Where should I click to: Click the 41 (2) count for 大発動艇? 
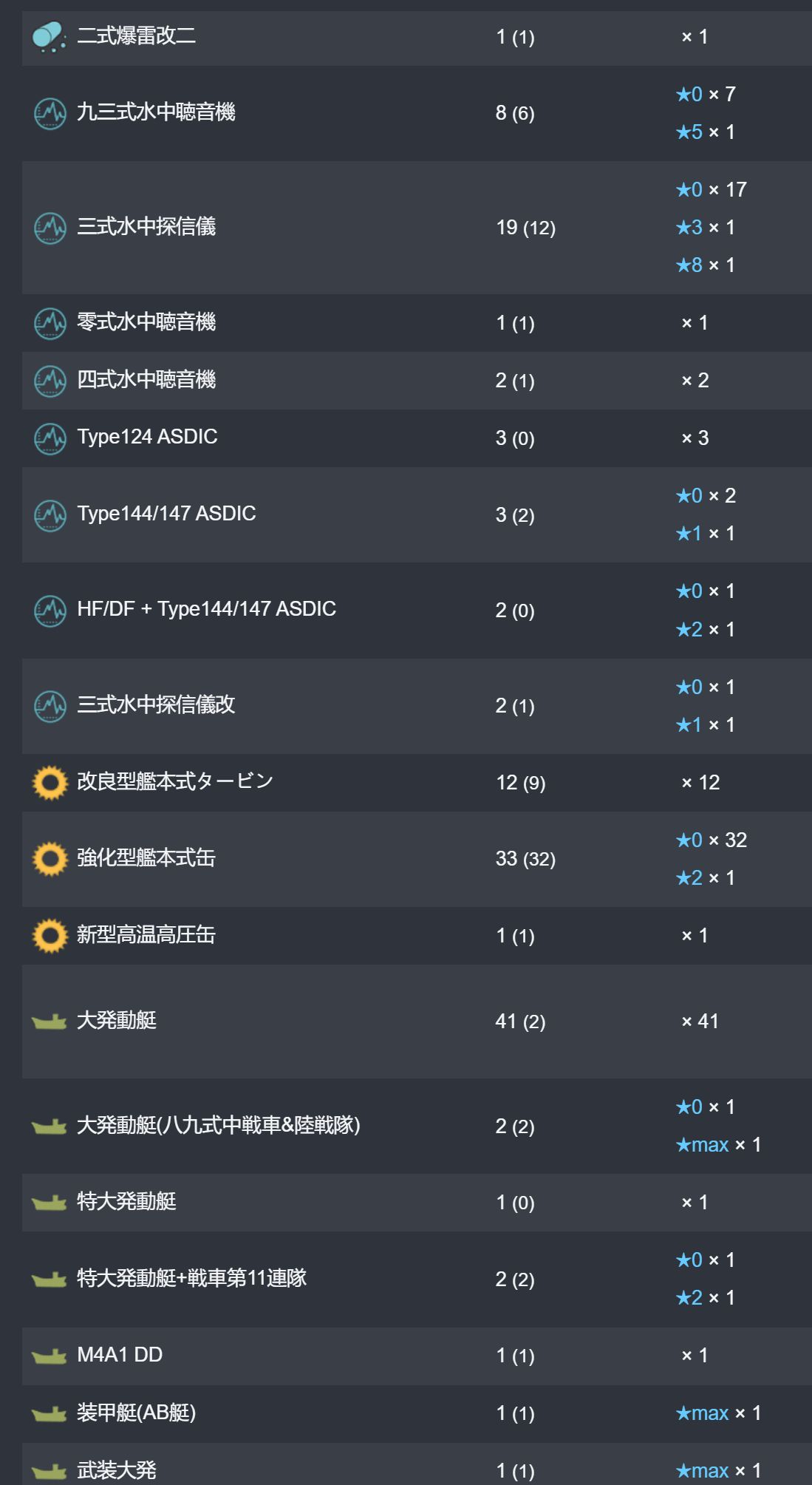coord(520,1022)
